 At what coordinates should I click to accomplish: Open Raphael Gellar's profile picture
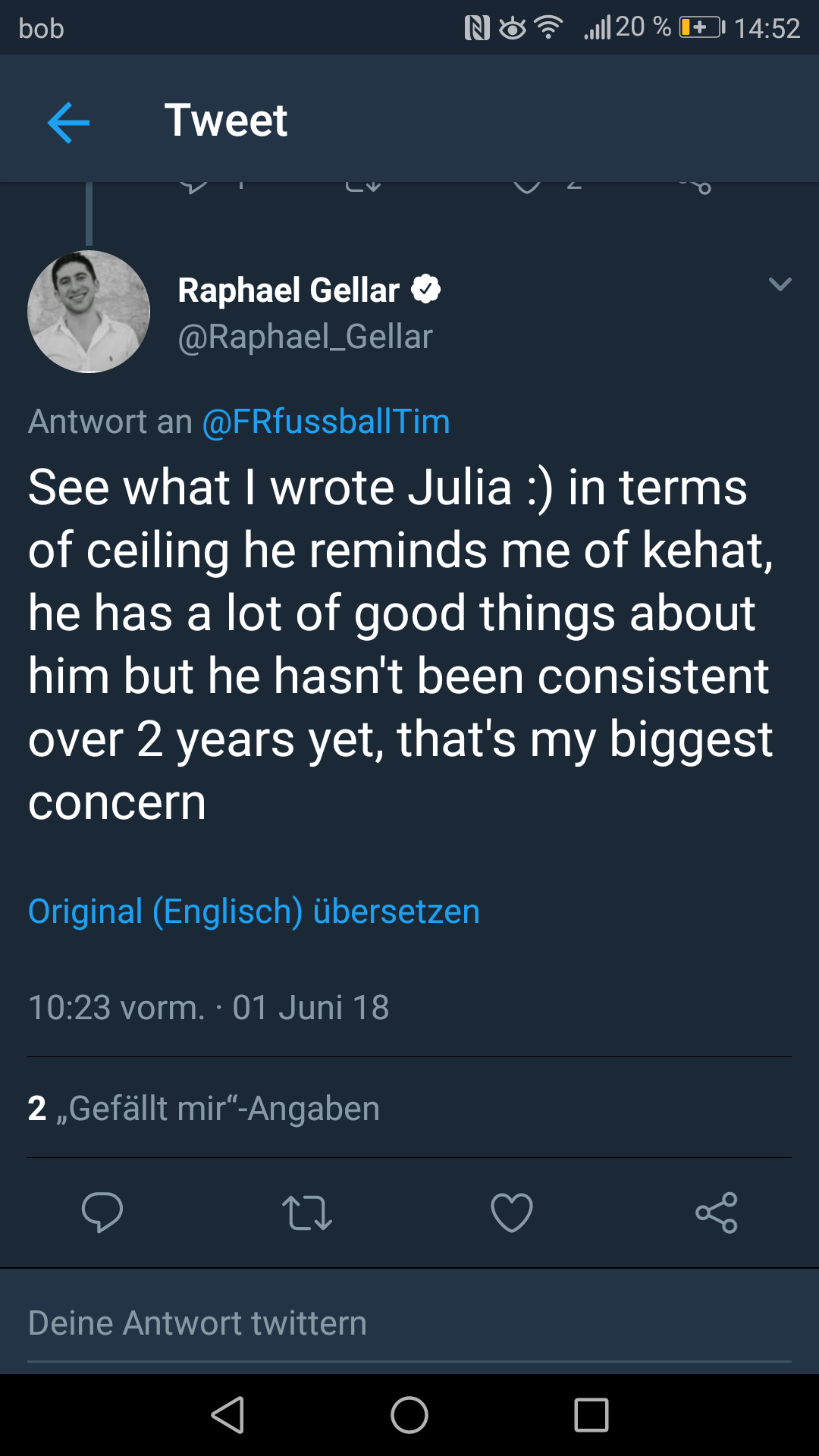89,312
